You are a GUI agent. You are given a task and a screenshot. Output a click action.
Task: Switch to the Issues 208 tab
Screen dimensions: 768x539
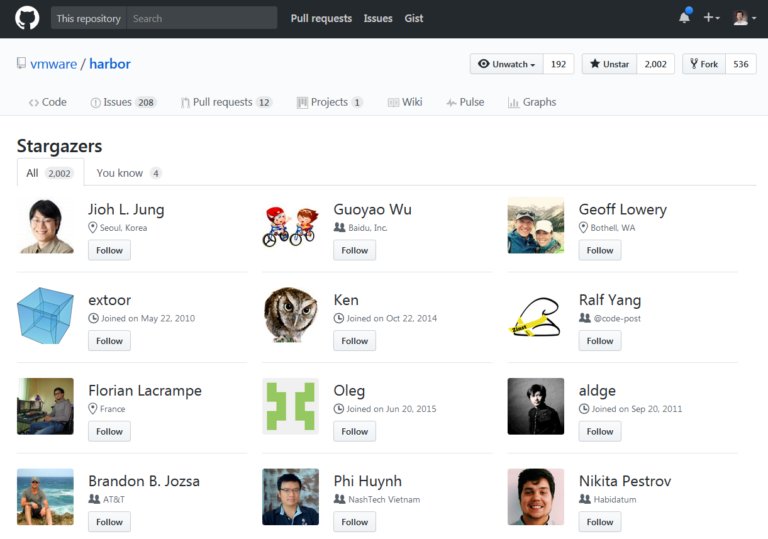(122, 102)
